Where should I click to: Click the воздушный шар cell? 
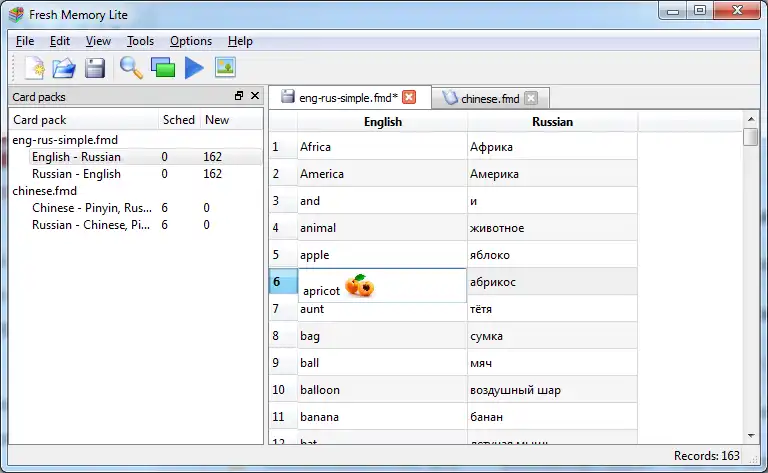coord(552,390)
